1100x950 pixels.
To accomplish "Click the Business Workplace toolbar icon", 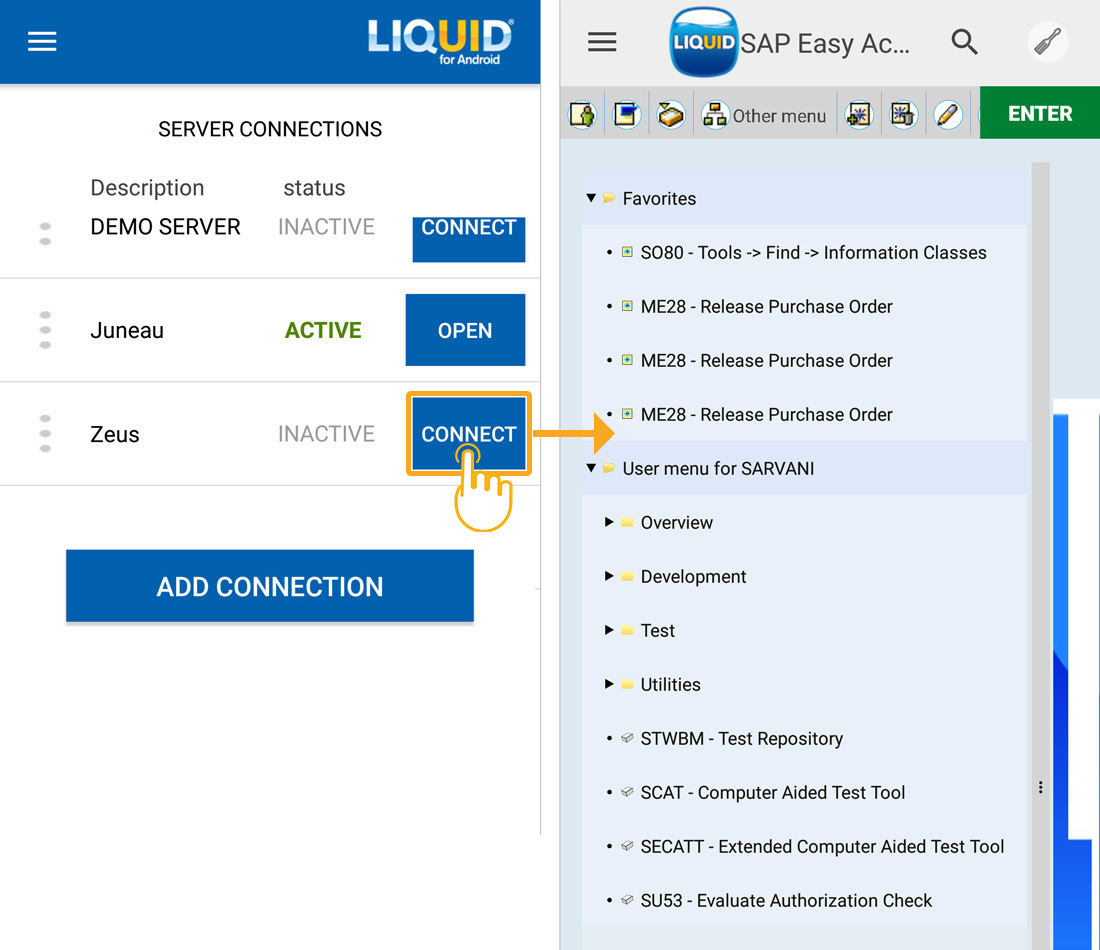I will tap(671, 115).
